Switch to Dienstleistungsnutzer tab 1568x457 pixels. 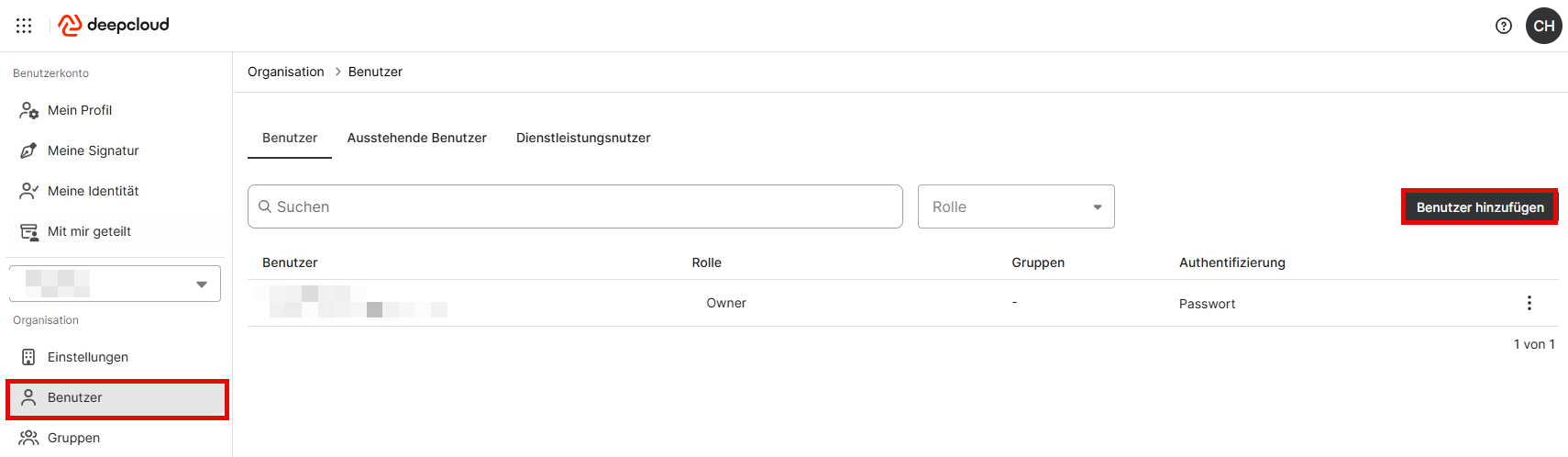(x=583, y=138)
